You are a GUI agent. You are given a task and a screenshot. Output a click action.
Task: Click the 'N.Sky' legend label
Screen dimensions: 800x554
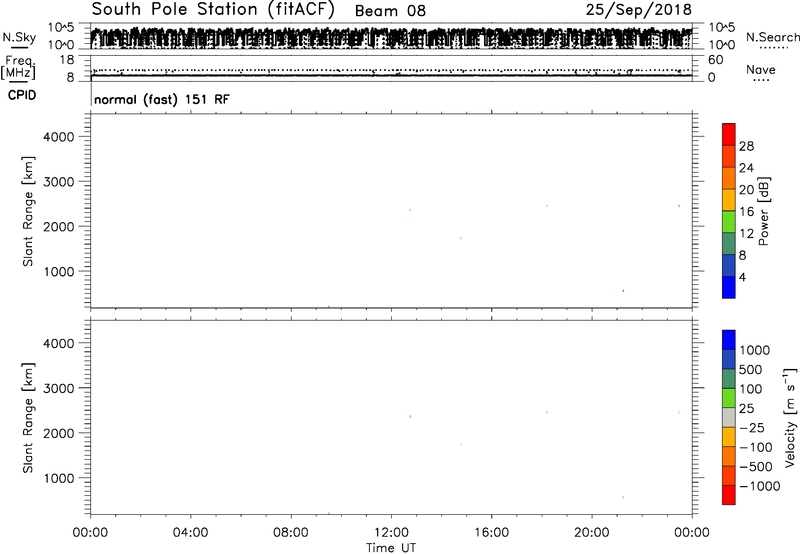(19, 37)
